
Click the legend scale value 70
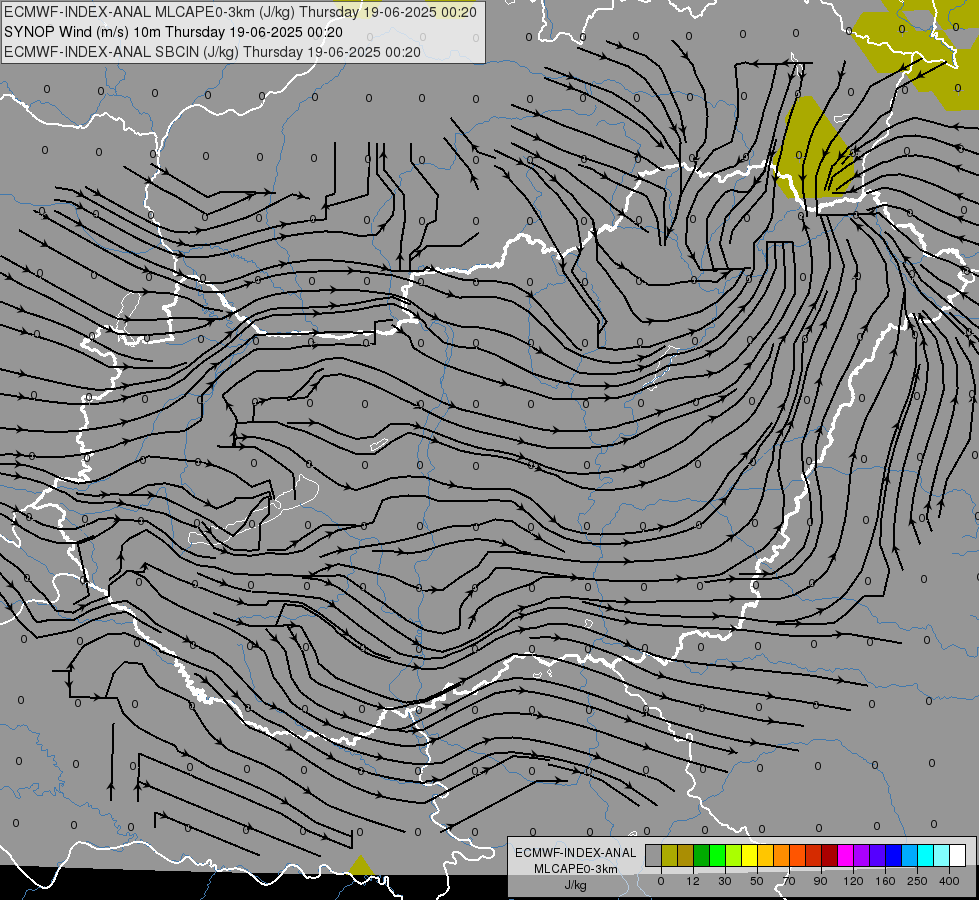tap(789, 881)
